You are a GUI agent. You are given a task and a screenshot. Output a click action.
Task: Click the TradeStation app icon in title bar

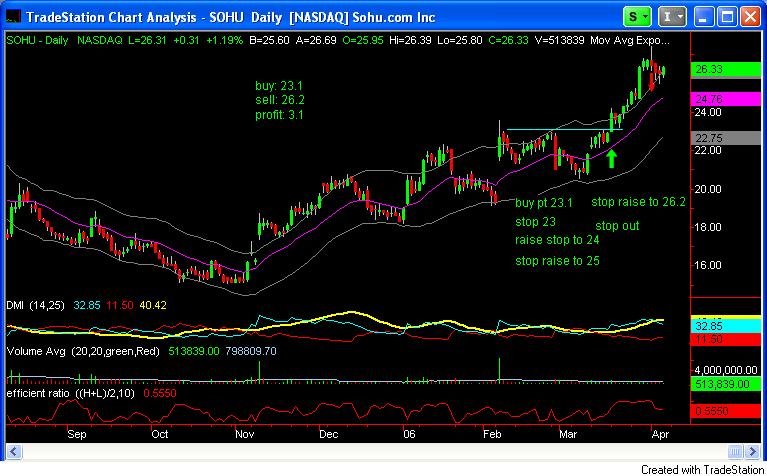[x=13, y=18]
